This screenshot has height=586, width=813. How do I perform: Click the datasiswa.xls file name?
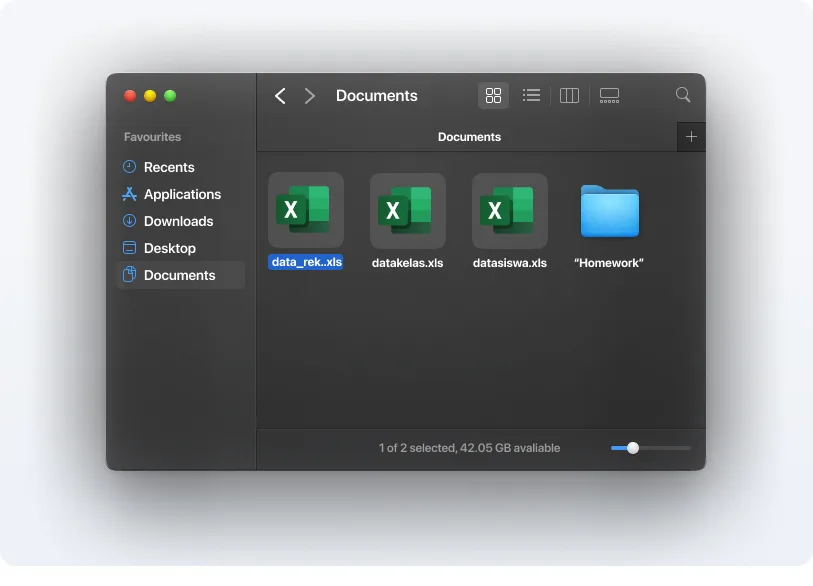point(510,263)
